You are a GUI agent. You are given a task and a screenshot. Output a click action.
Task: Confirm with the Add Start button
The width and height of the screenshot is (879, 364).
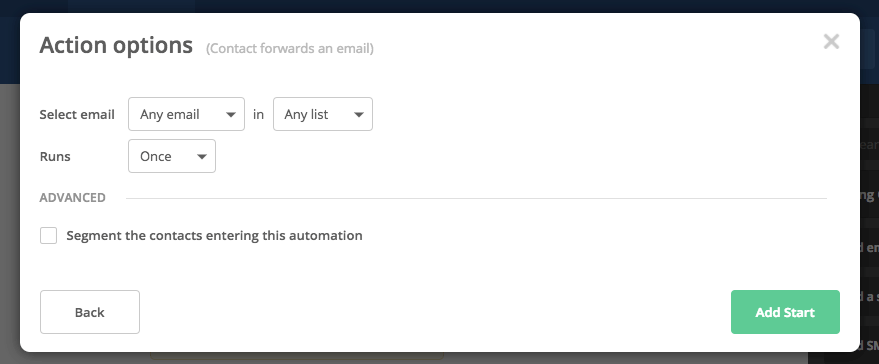click(785, 312)
